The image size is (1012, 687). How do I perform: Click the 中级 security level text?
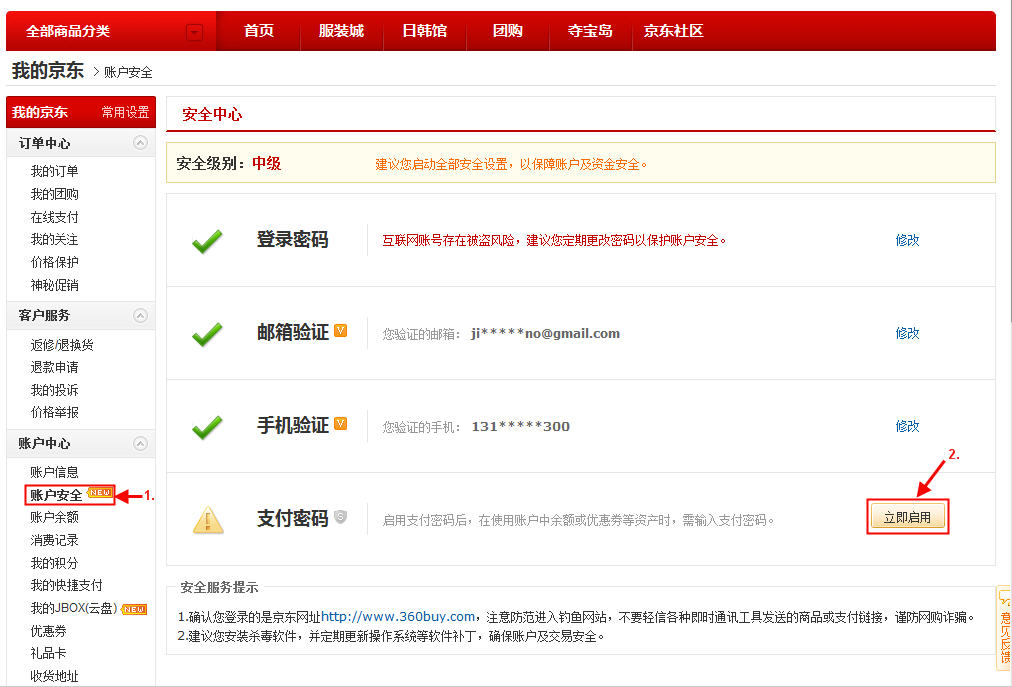click(267, 163)
